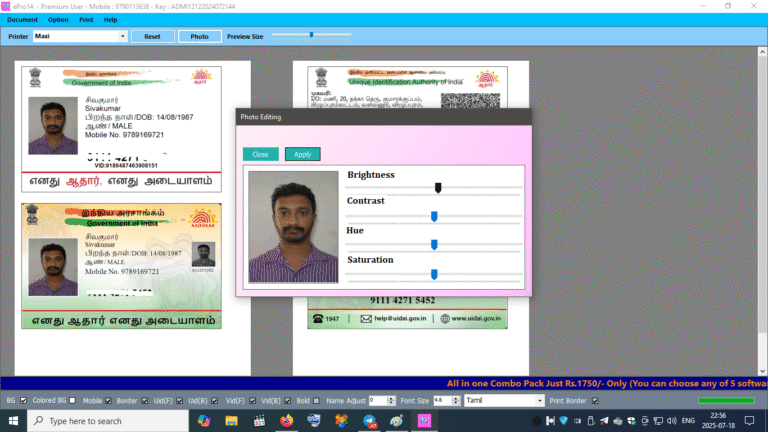Click the Name Adjust value field

point(378,401)
